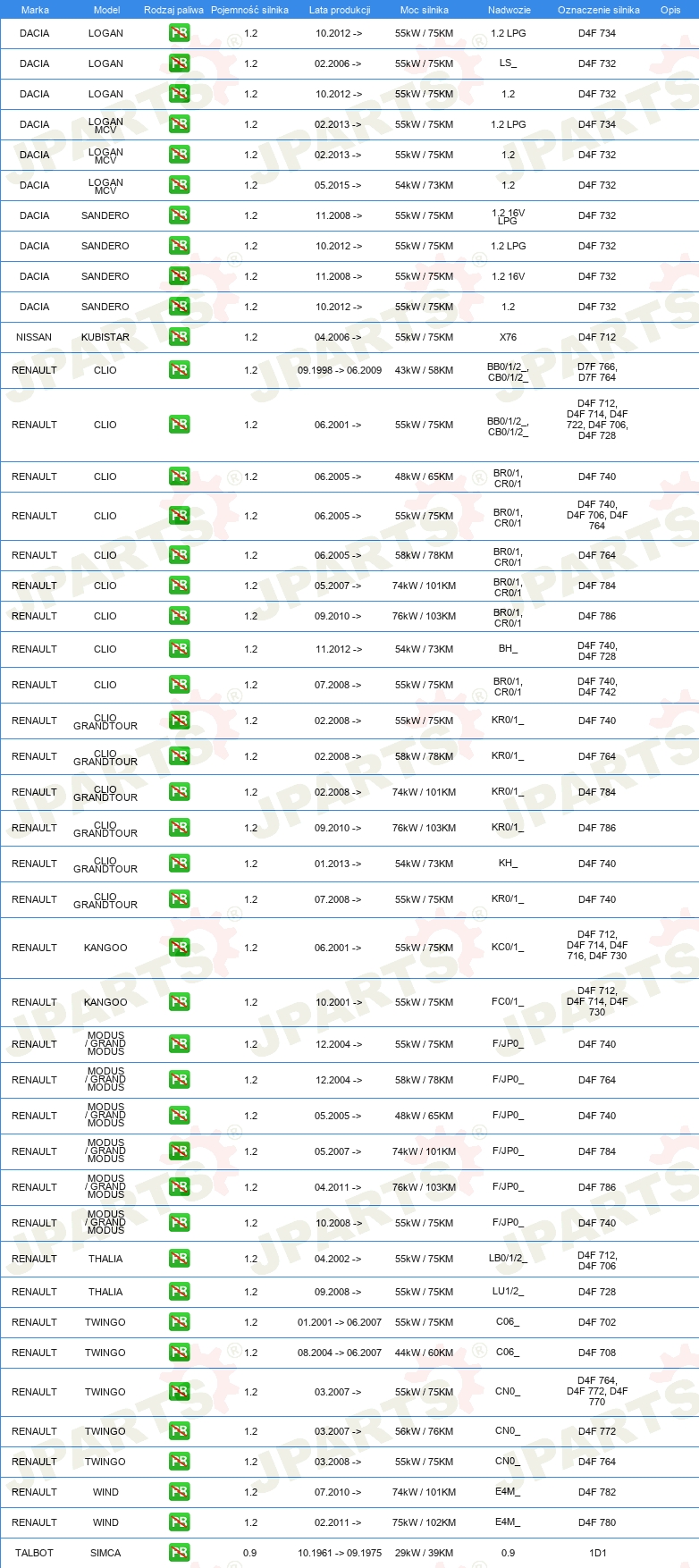Click the fuel icon in the Talbot Simca row
Screen dimensions: 699x1568
tap(180, 1553)
